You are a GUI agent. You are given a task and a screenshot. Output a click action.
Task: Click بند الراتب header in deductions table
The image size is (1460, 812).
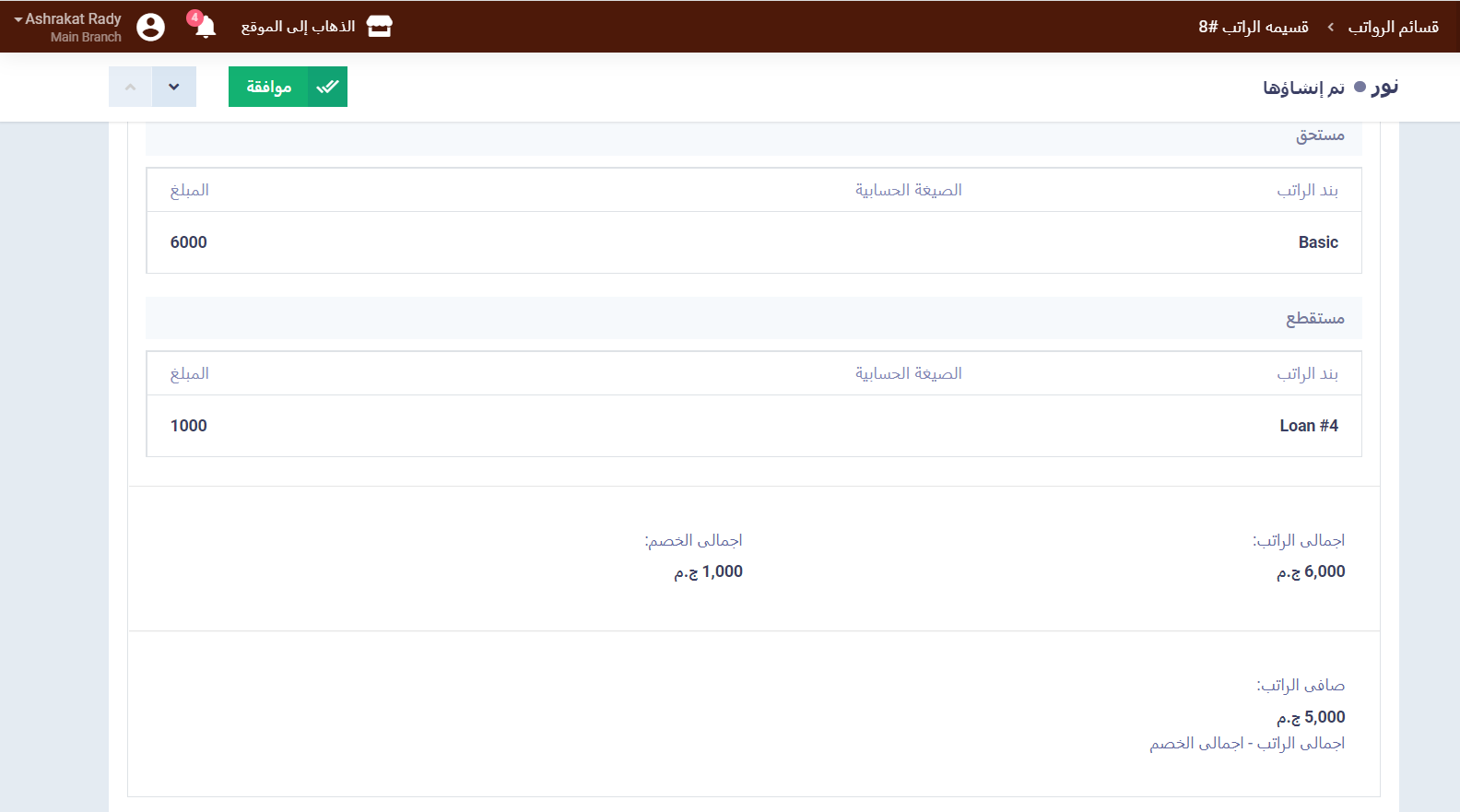1307,373
